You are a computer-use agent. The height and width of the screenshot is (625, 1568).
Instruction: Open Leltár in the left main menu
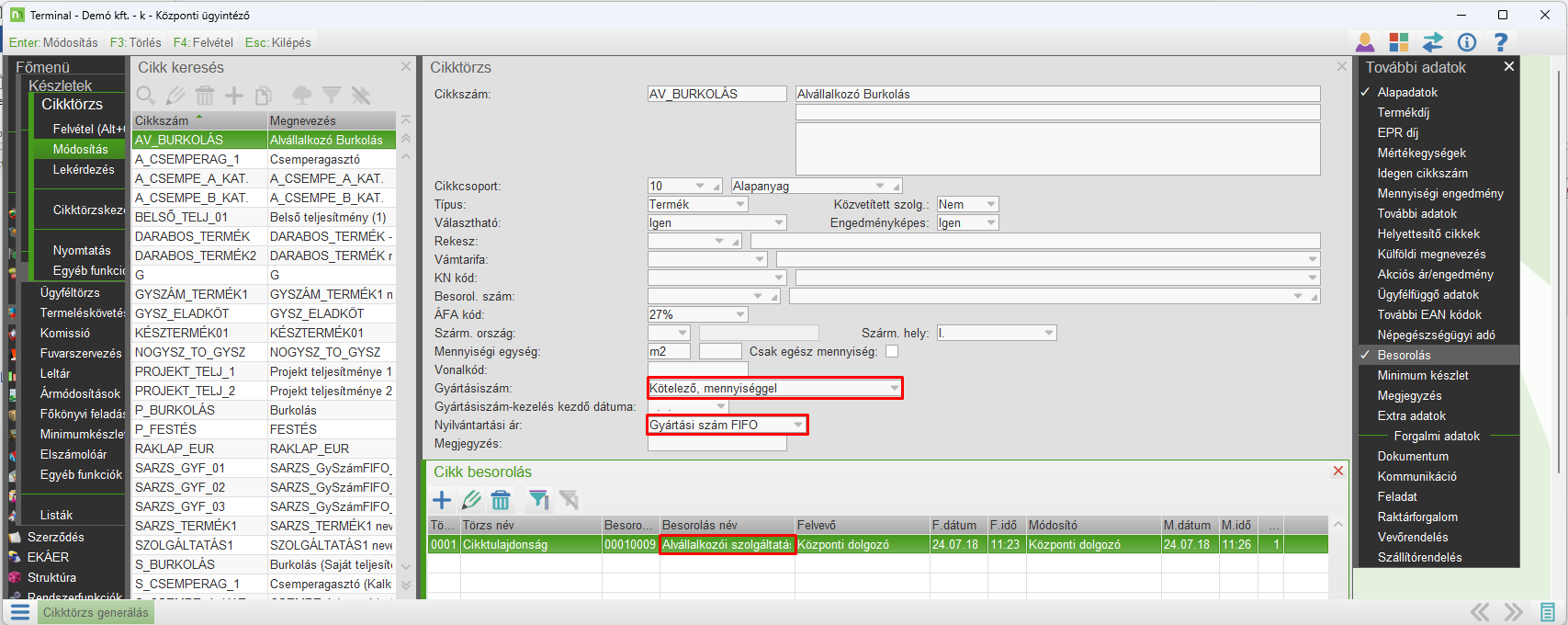point(54,373)
